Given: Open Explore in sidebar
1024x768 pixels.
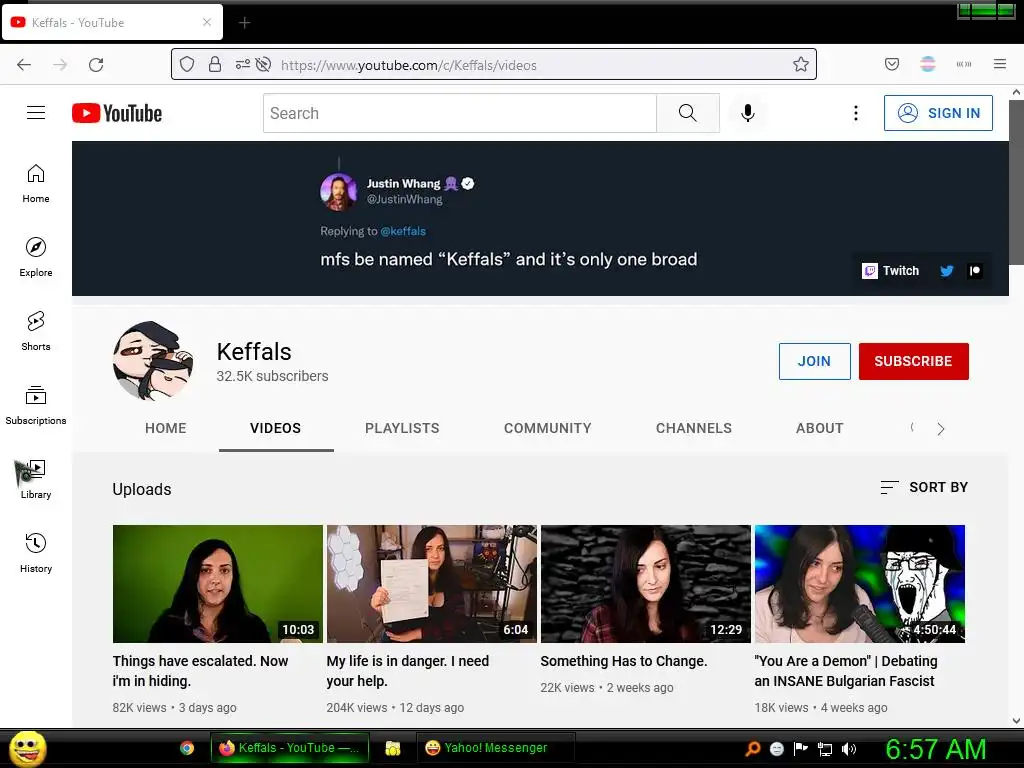Looking at the screenshot, I should pyautogui.click(x=36, y=257).
